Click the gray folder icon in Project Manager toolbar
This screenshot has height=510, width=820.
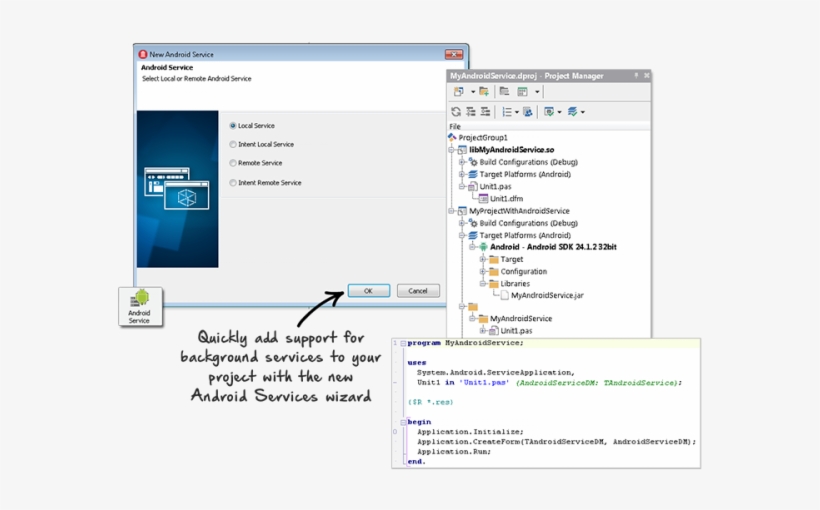coord(504,92)
